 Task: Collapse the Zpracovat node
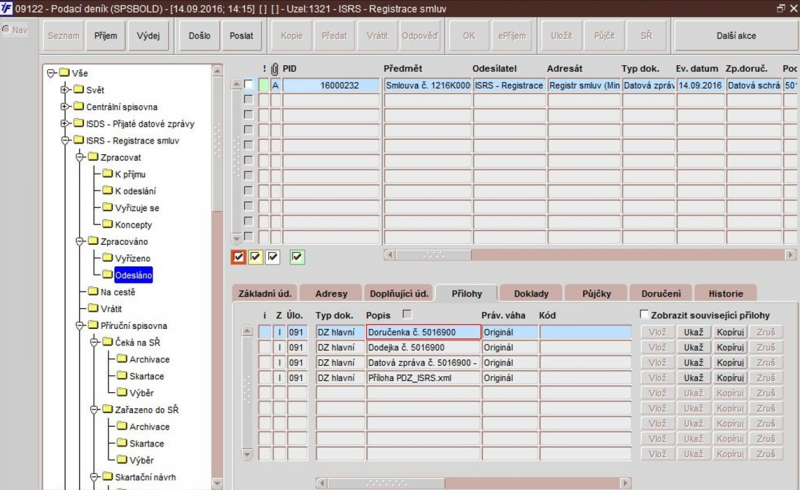click(x=80, y=157)
